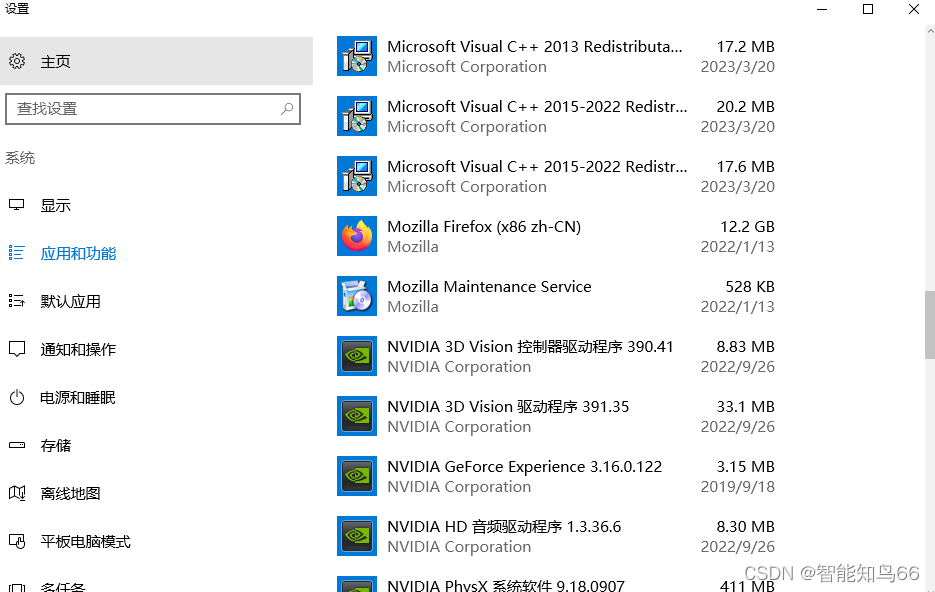Click the Visual C++ 2013 installer icon
This screenshot has height=592, width=935.
point(357,56)
